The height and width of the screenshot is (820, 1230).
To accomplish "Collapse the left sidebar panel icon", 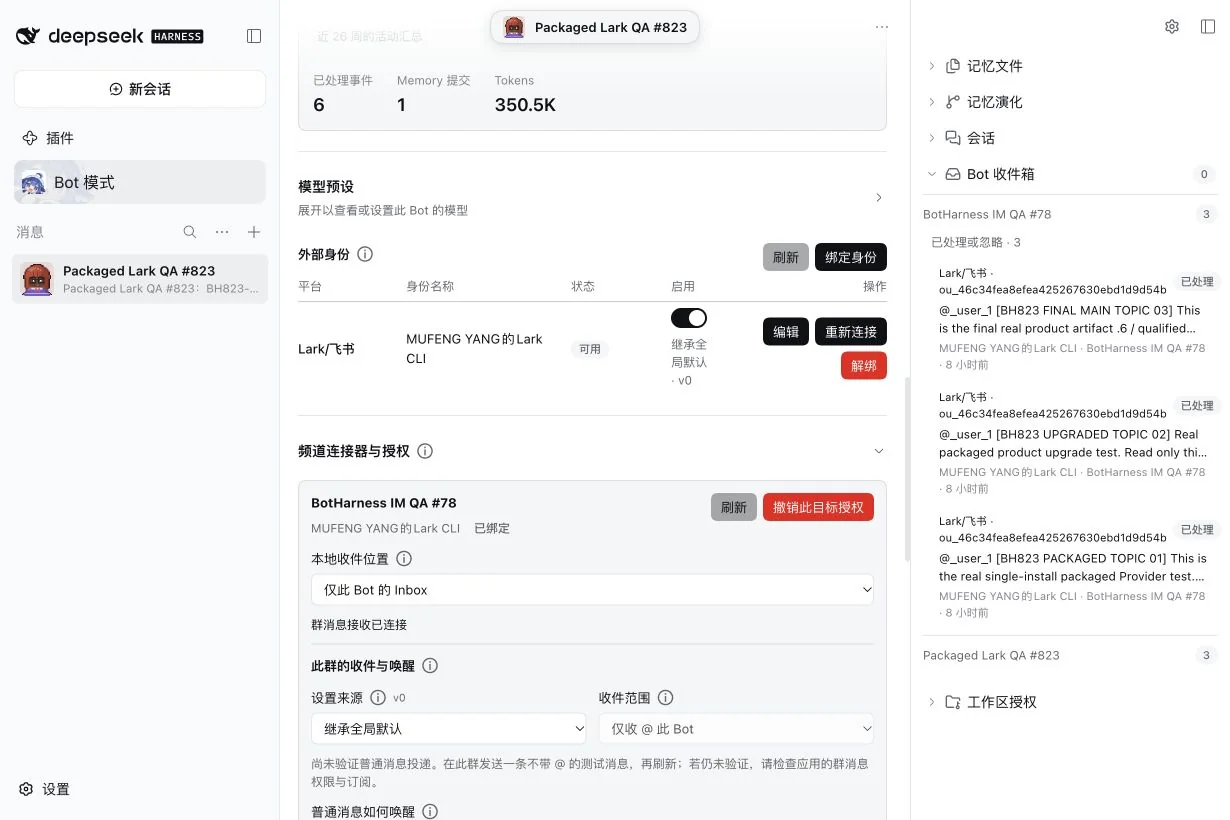I will tap(254, 36).
